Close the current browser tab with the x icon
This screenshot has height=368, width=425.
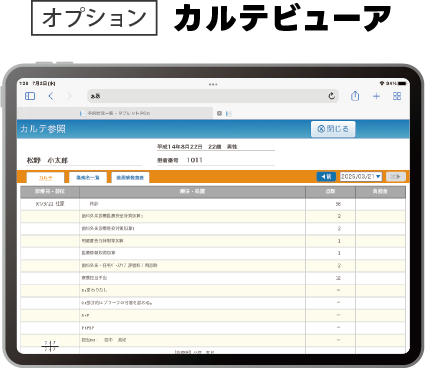(x=219, y=113)
